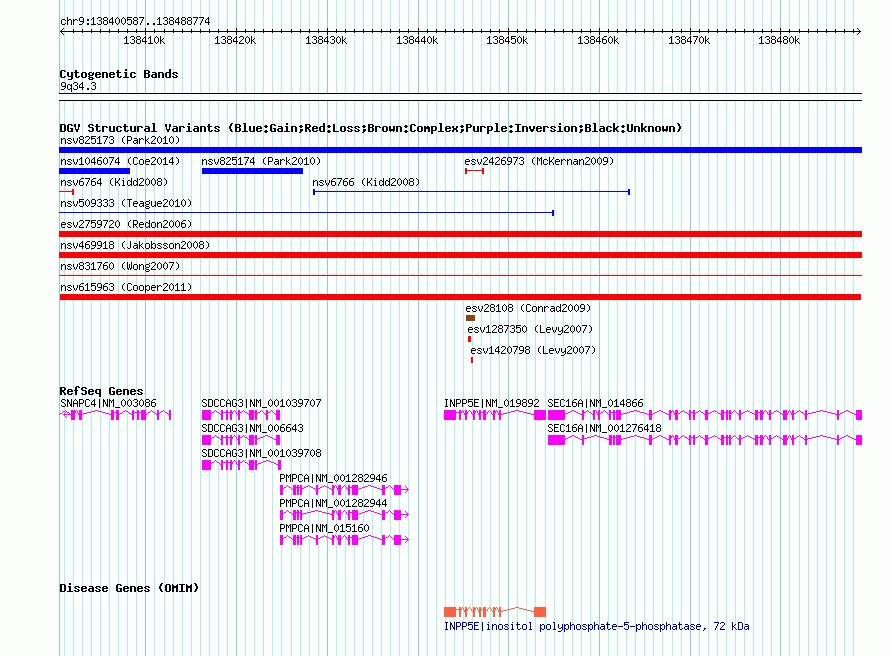Select SEC16A|NM_001276418 transcript label
The width and height of the screenshot is (890, 656).
tap(604, 428)
